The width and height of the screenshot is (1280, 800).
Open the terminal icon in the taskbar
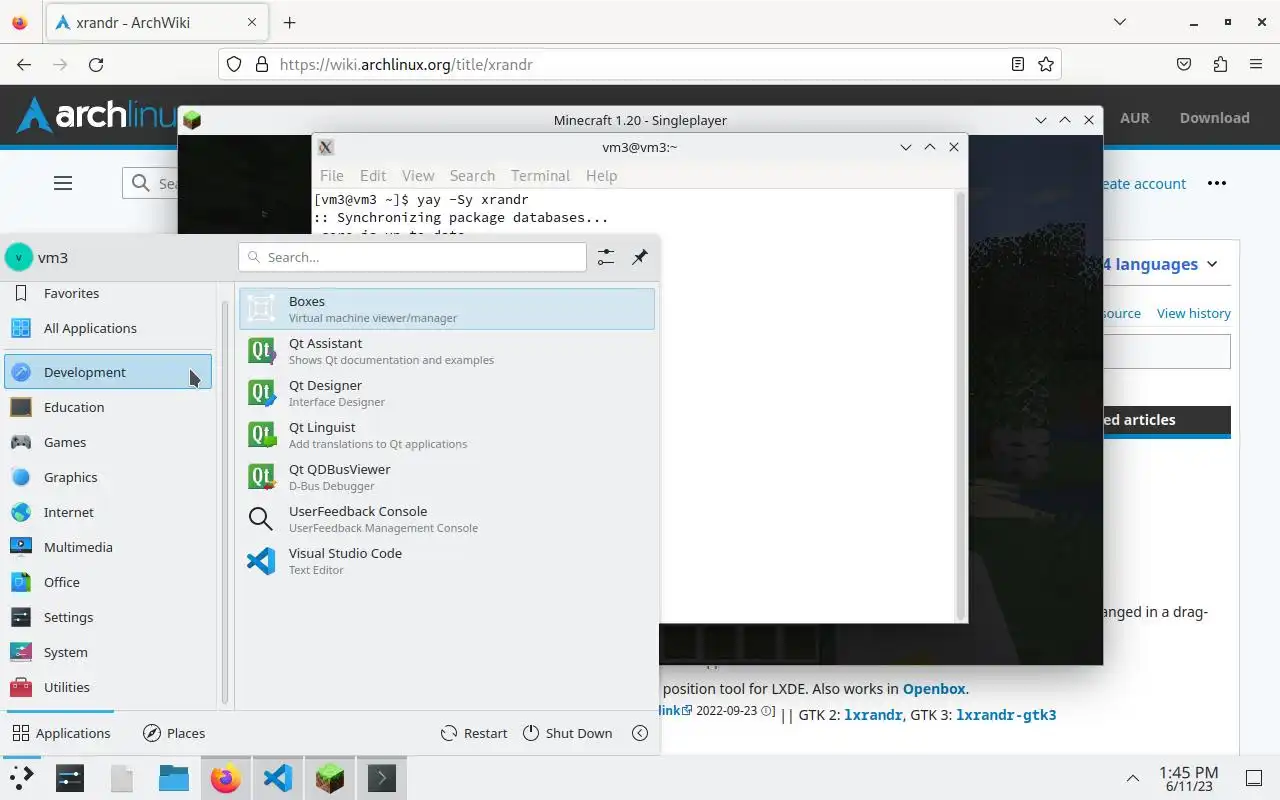point(382,778)
